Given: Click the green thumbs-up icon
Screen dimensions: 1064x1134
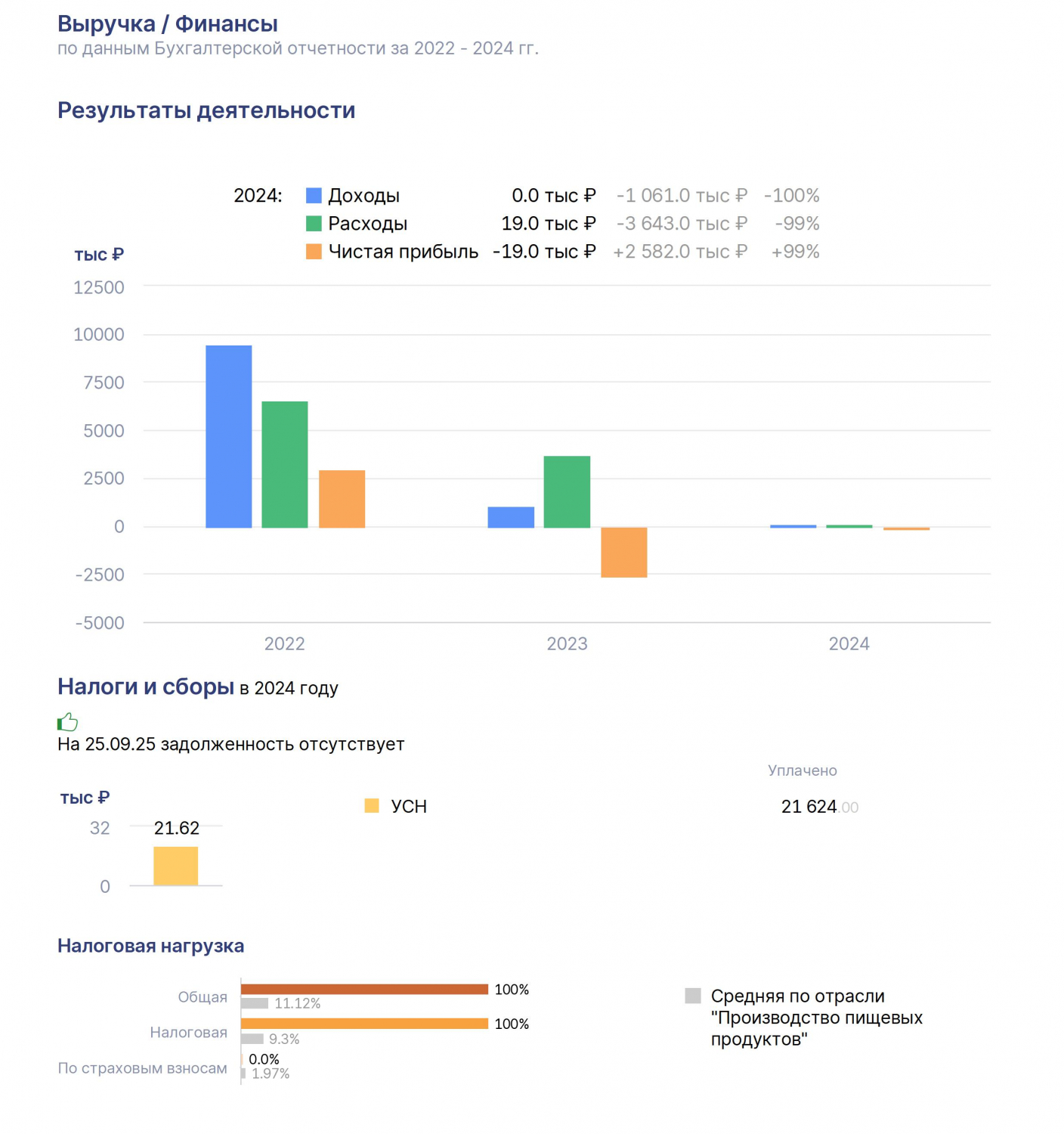Looking at the screenshot, I should pyautogui.click(x=67, y=722).
